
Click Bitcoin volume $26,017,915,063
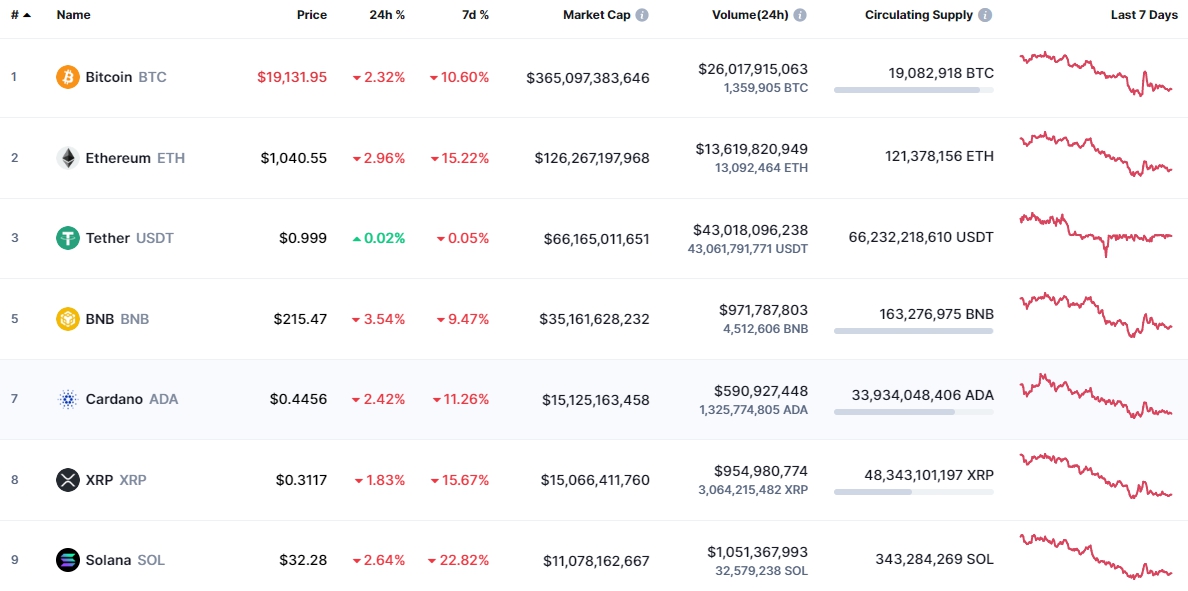(x=753, y=69)
